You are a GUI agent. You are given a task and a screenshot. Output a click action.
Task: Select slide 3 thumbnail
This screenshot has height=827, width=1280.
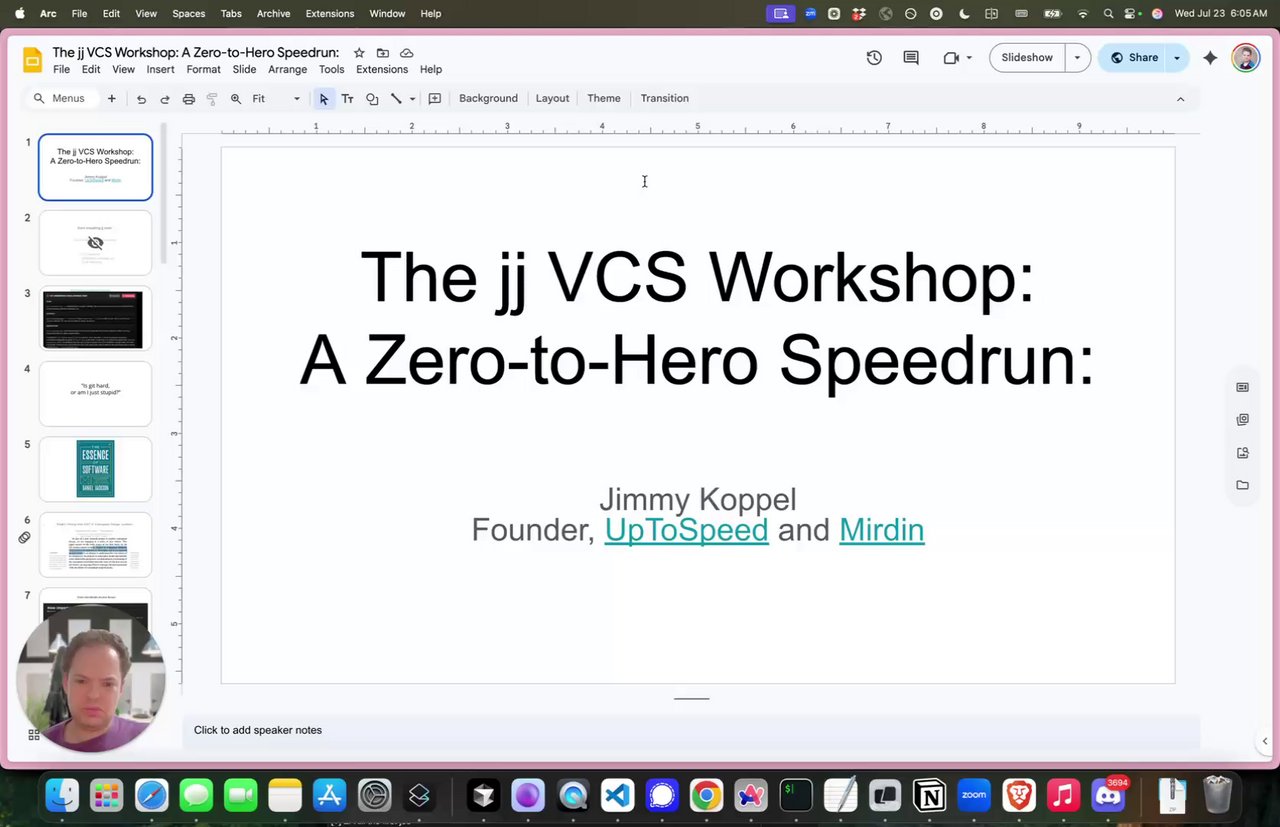[95, 319]
